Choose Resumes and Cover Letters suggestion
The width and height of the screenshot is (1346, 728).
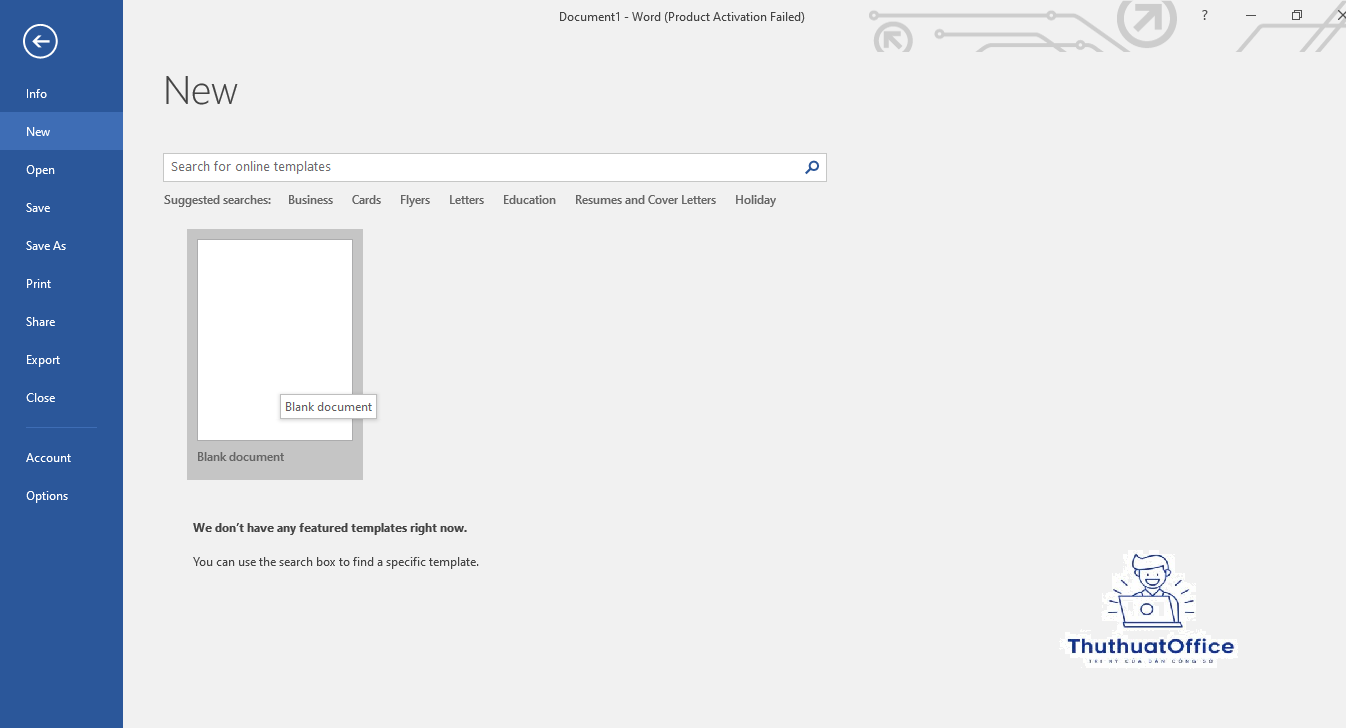point(645,200)
